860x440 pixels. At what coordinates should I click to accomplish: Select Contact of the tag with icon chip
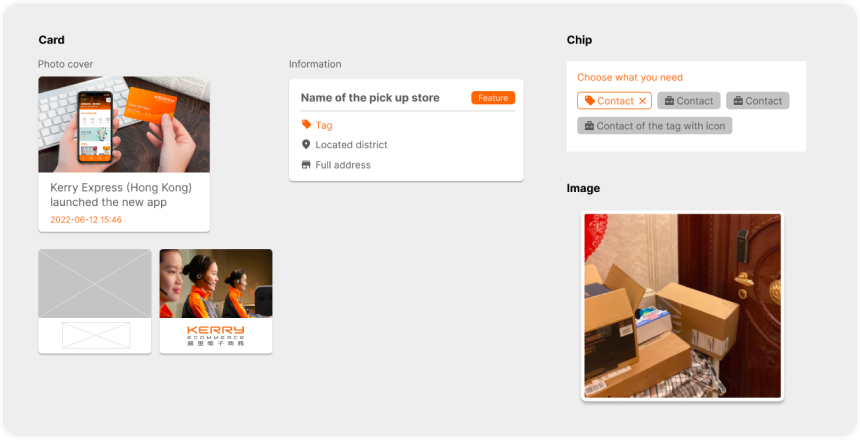654,126
